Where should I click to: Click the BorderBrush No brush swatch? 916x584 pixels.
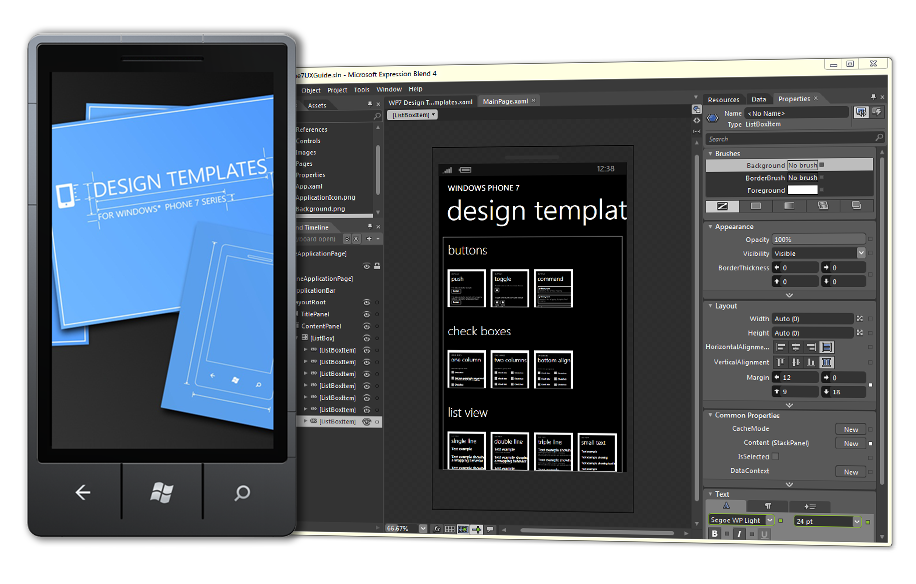click(803, 178)
